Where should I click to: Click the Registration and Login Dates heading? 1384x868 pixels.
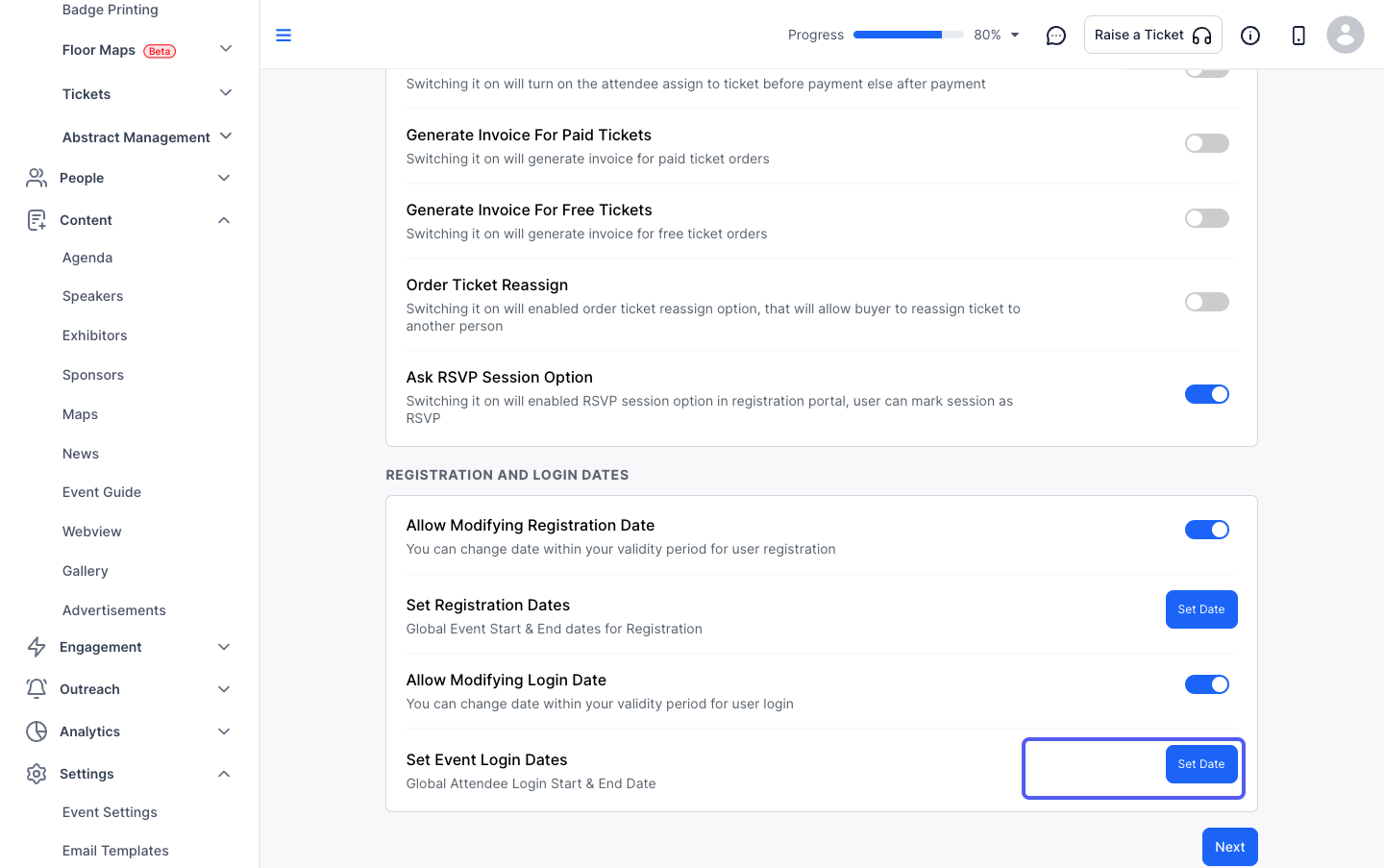click(x=507, y=475)
